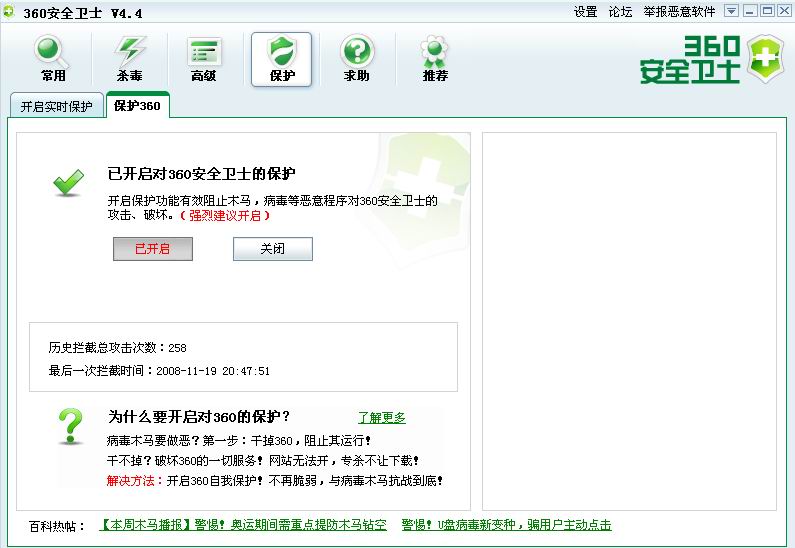Open the 【本周木马播报】 Olympics trojan warning link
795x548 pixels.
(243, 525)
